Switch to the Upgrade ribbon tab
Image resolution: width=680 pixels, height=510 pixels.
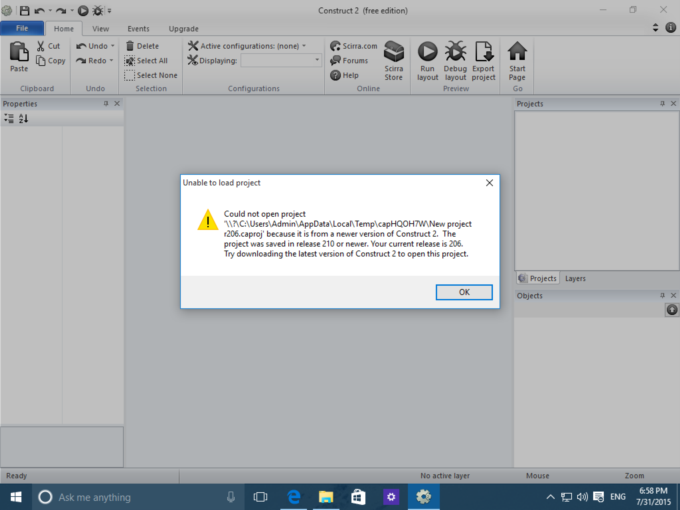[x=183, y=29]
